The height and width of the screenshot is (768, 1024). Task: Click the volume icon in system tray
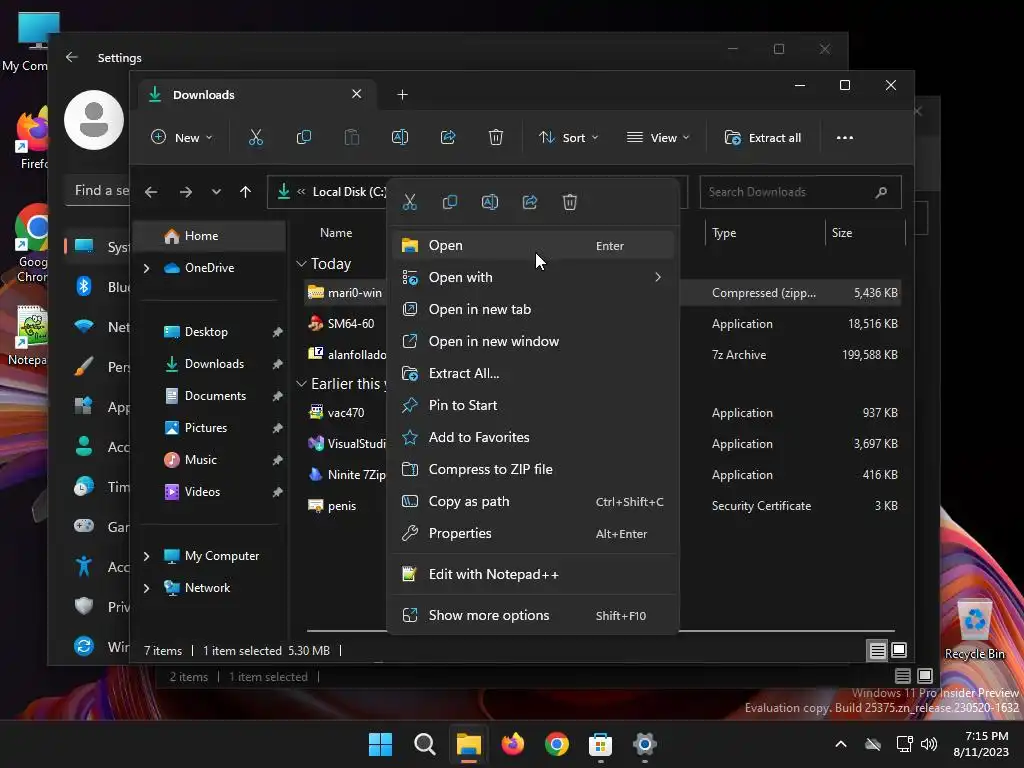[x=929, y=744]
